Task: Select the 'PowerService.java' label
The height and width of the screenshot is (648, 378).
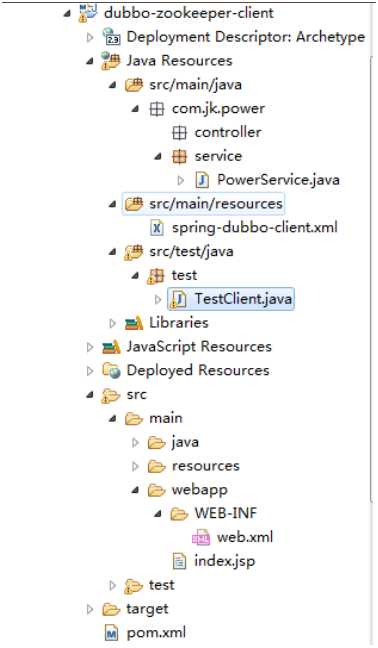Action: (278, 180)
